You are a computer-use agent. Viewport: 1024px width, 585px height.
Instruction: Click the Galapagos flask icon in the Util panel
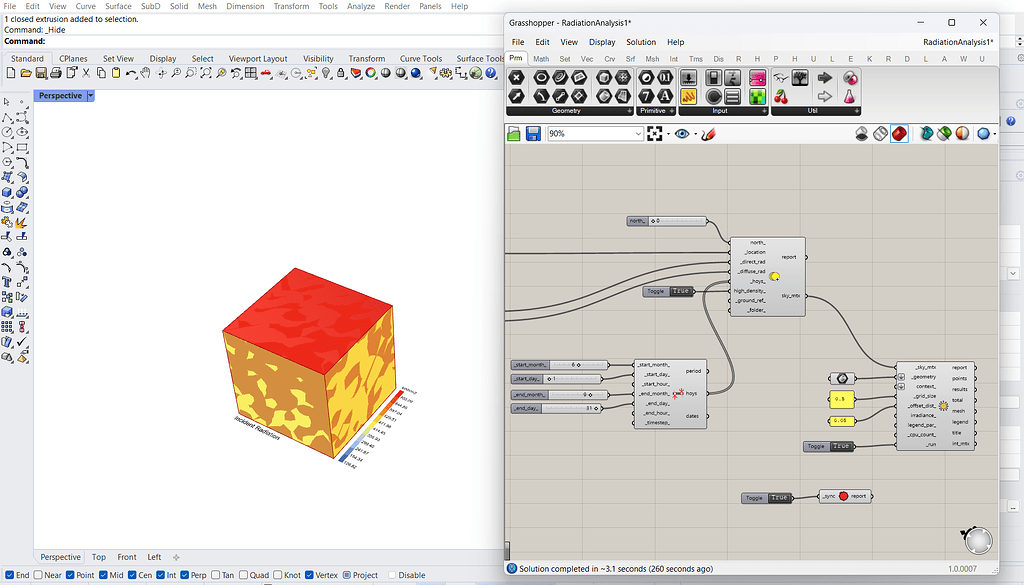[x=850, y=96]
